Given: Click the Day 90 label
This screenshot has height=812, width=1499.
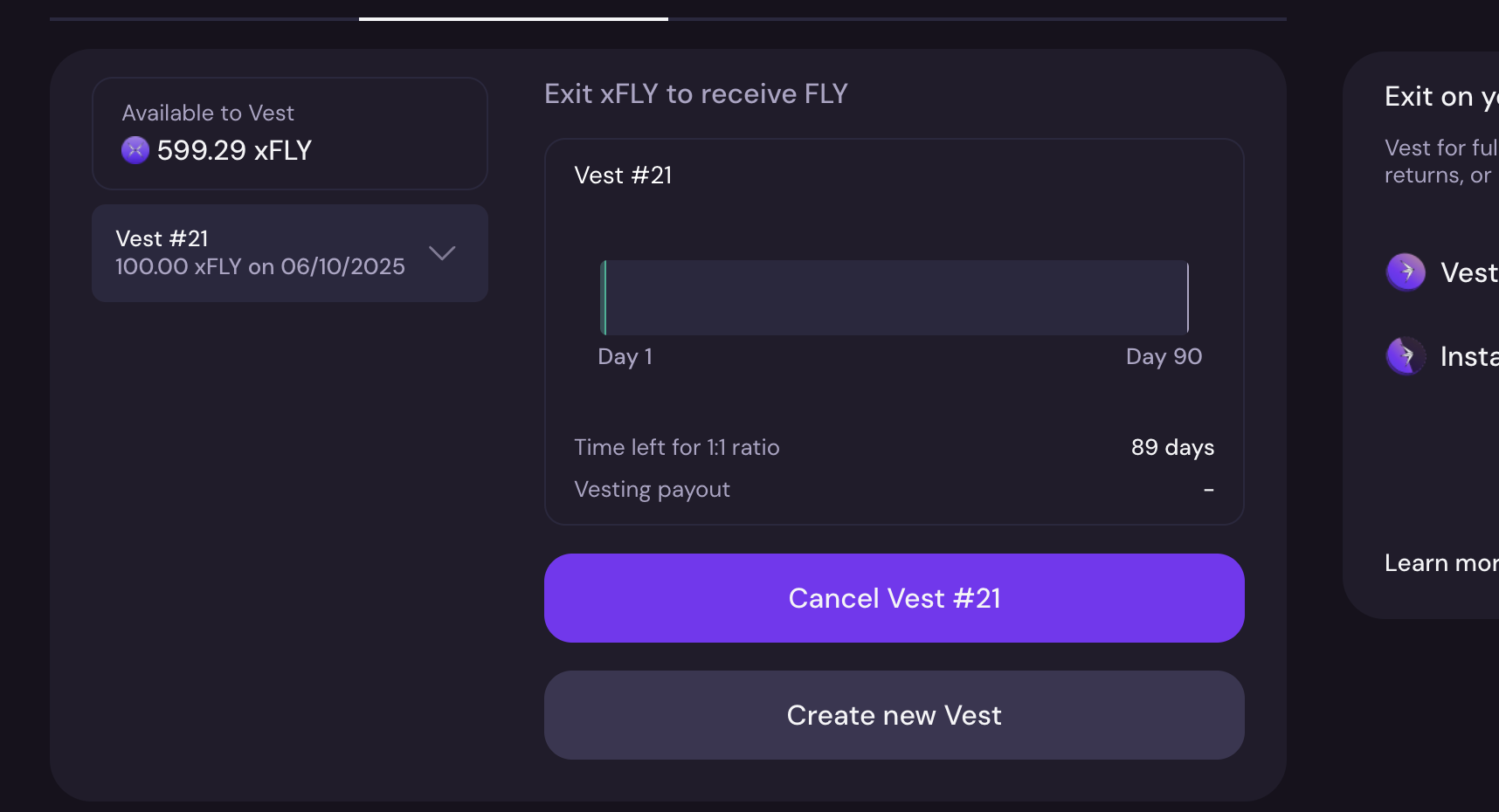Looking at the screenshot, I should (1164, 356).
